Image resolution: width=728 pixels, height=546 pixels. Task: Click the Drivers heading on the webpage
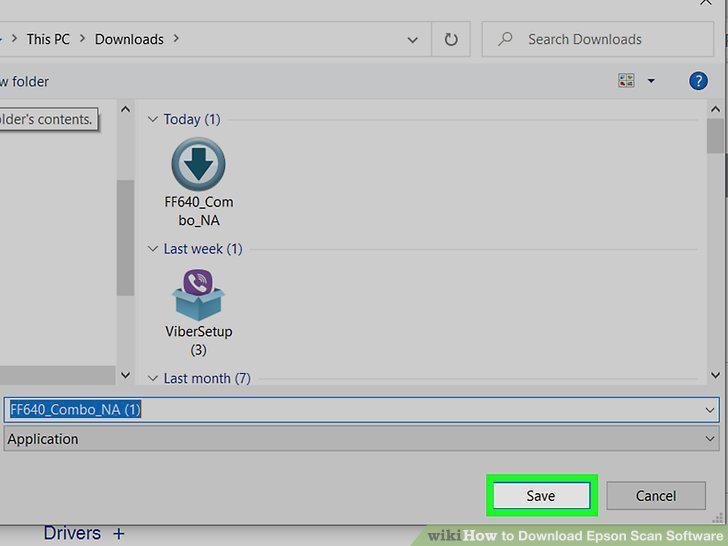coord(72,533)
